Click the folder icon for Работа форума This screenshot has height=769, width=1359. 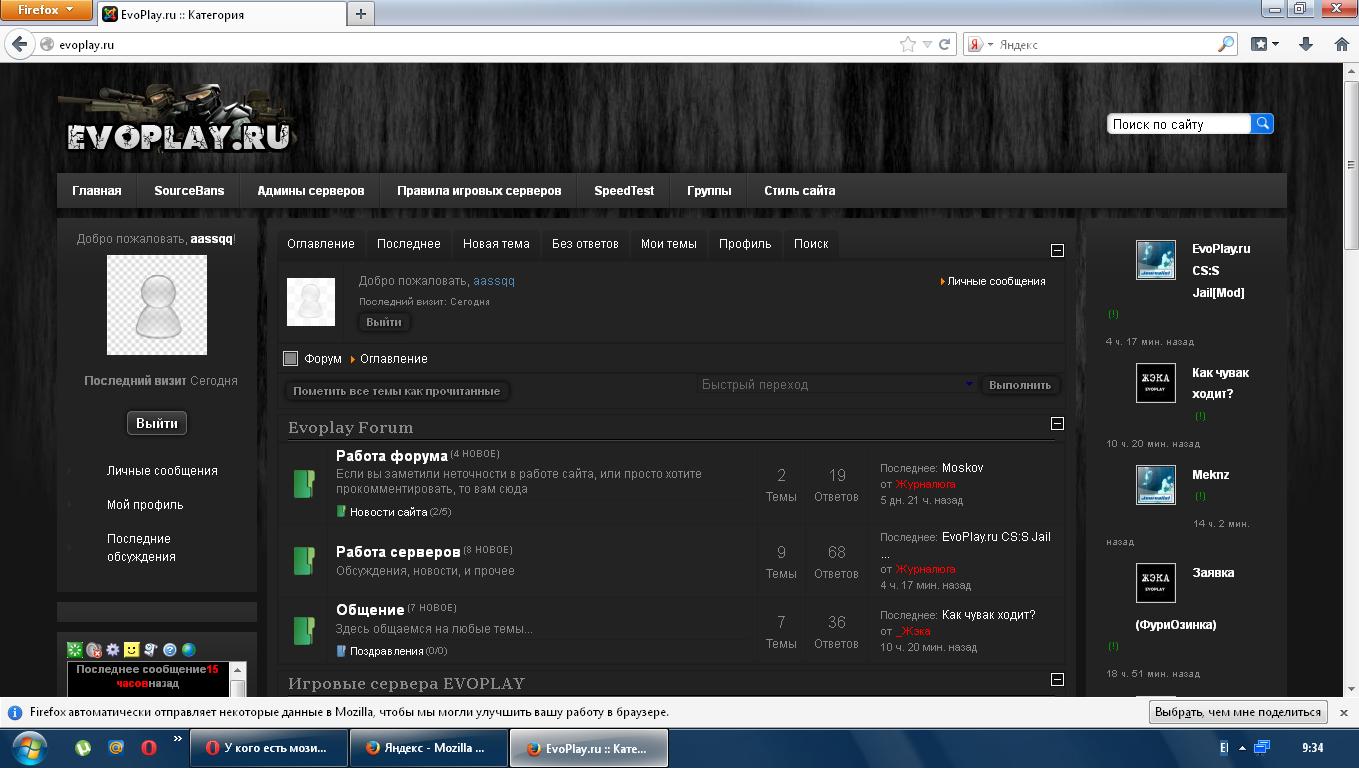click(x=304, y=484)
